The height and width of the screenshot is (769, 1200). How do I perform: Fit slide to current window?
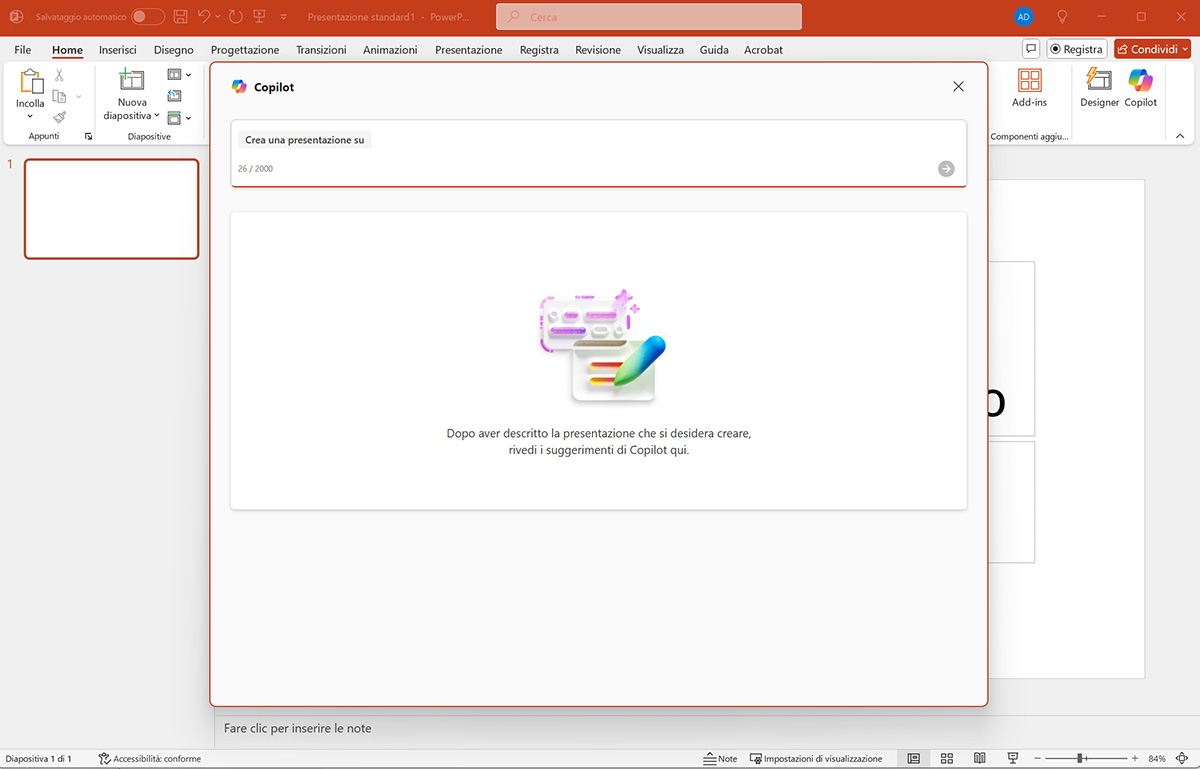[x=1182, y=759]
